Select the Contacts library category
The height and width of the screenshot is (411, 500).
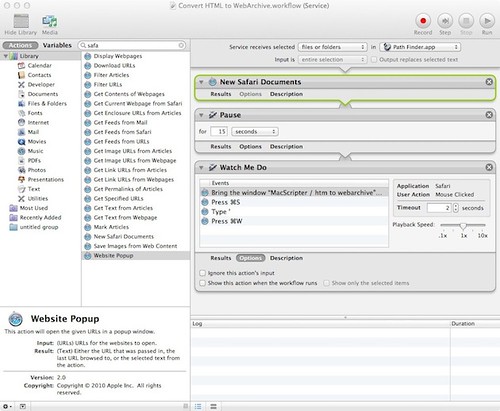pyautogui.click(x=39, y=75)
